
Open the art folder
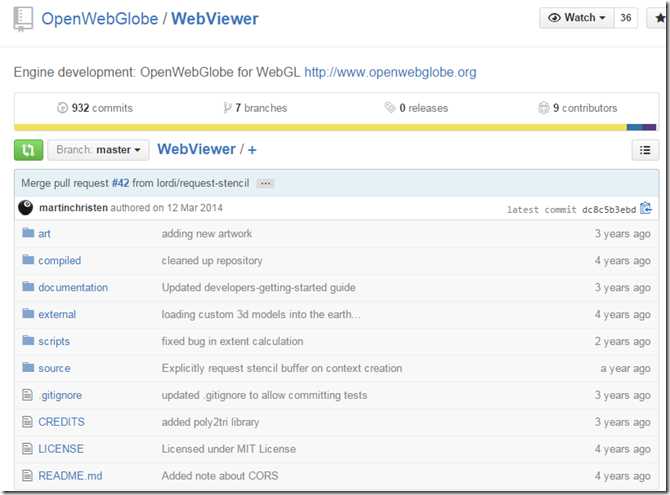tap(44, 234)
